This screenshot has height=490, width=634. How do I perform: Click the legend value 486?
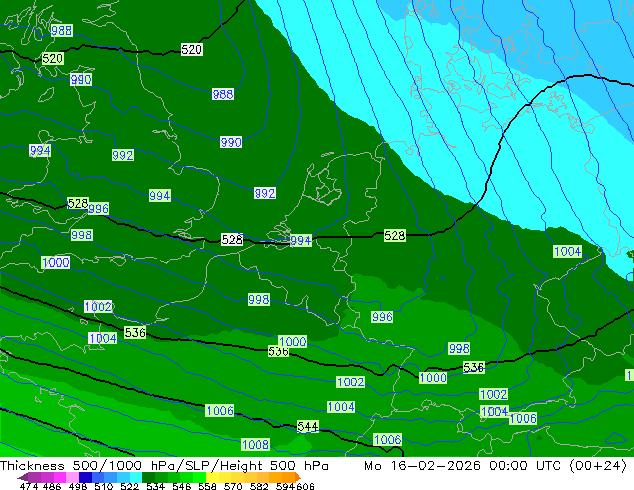tap(52, 486)
